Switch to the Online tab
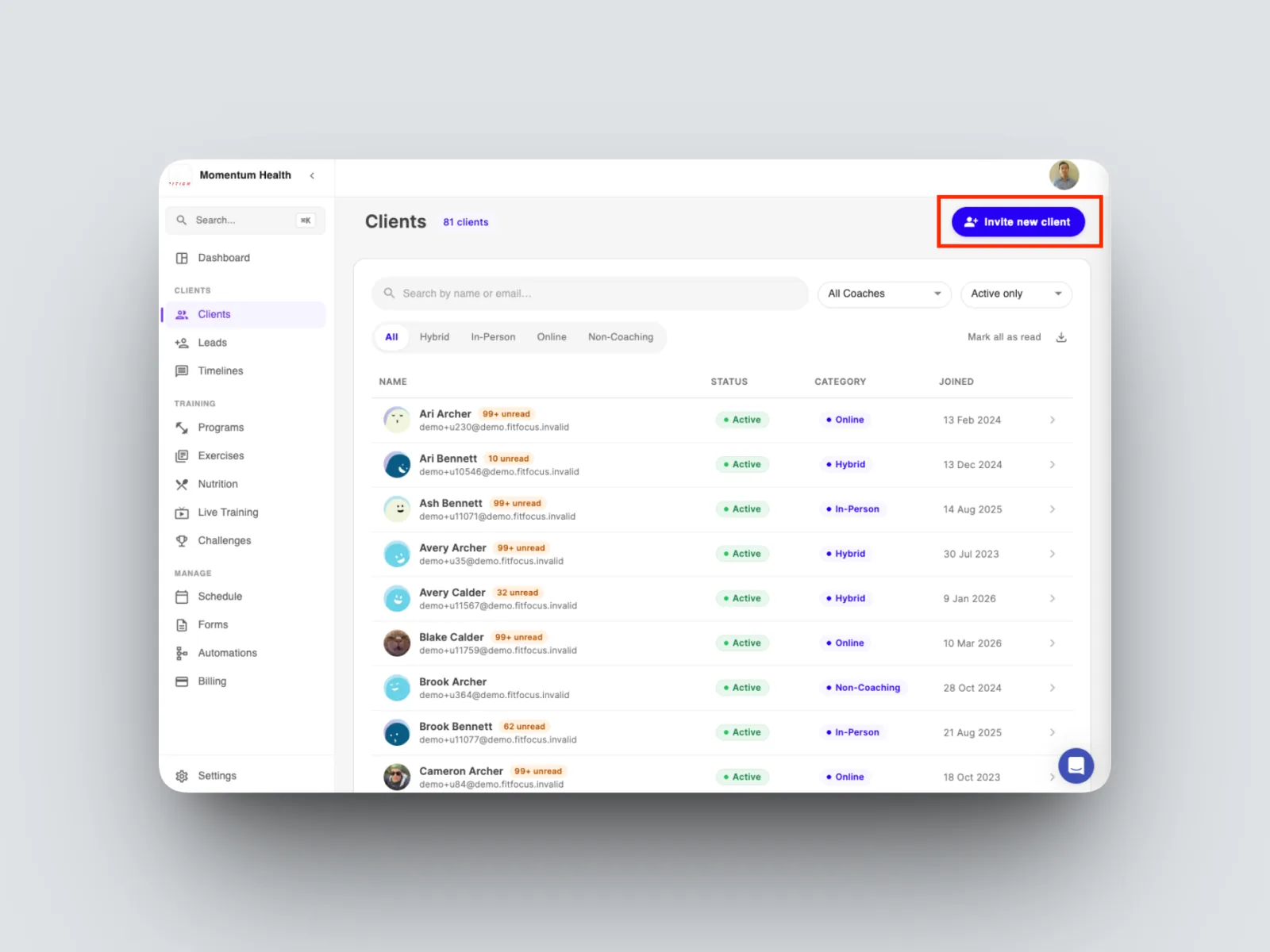1270x952 pixels. [552, 337]
